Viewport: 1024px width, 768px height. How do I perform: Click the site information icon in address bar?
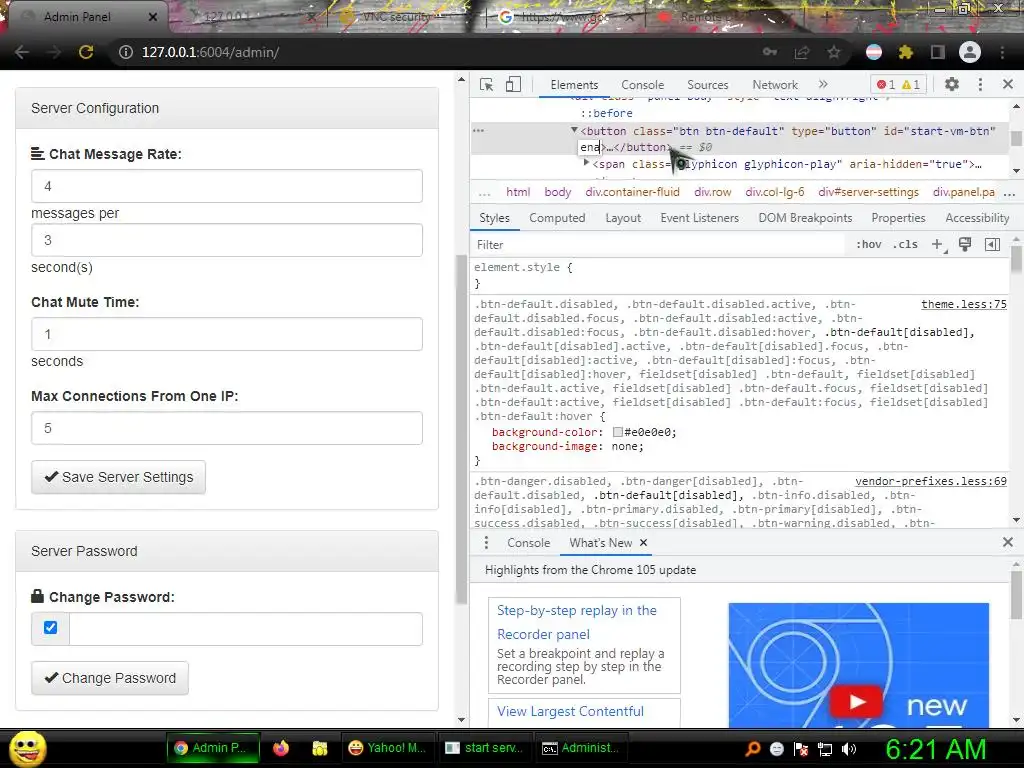tap(126, 52)
